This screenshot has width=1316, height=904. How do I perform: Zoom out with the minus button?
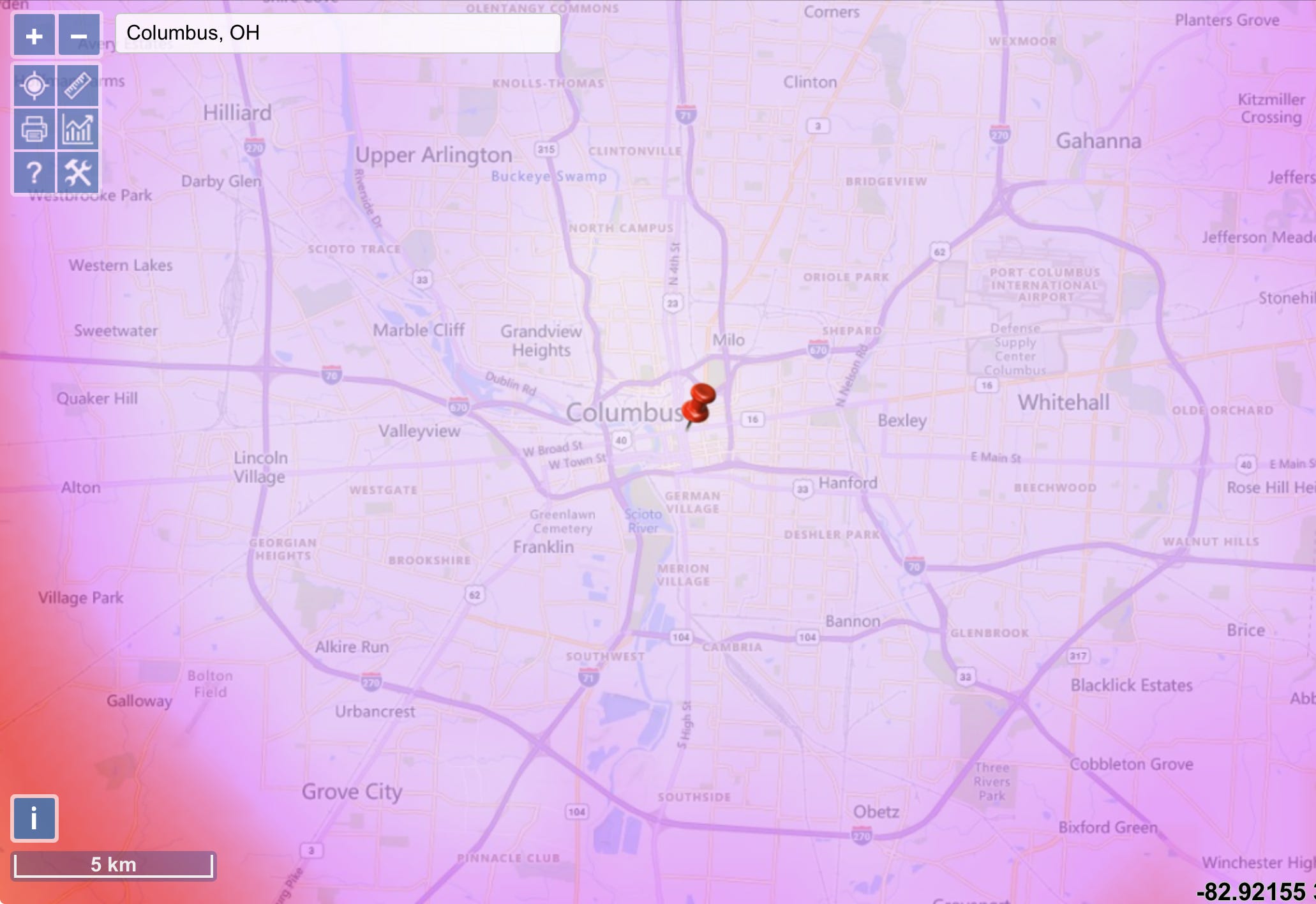pos(79,36)
